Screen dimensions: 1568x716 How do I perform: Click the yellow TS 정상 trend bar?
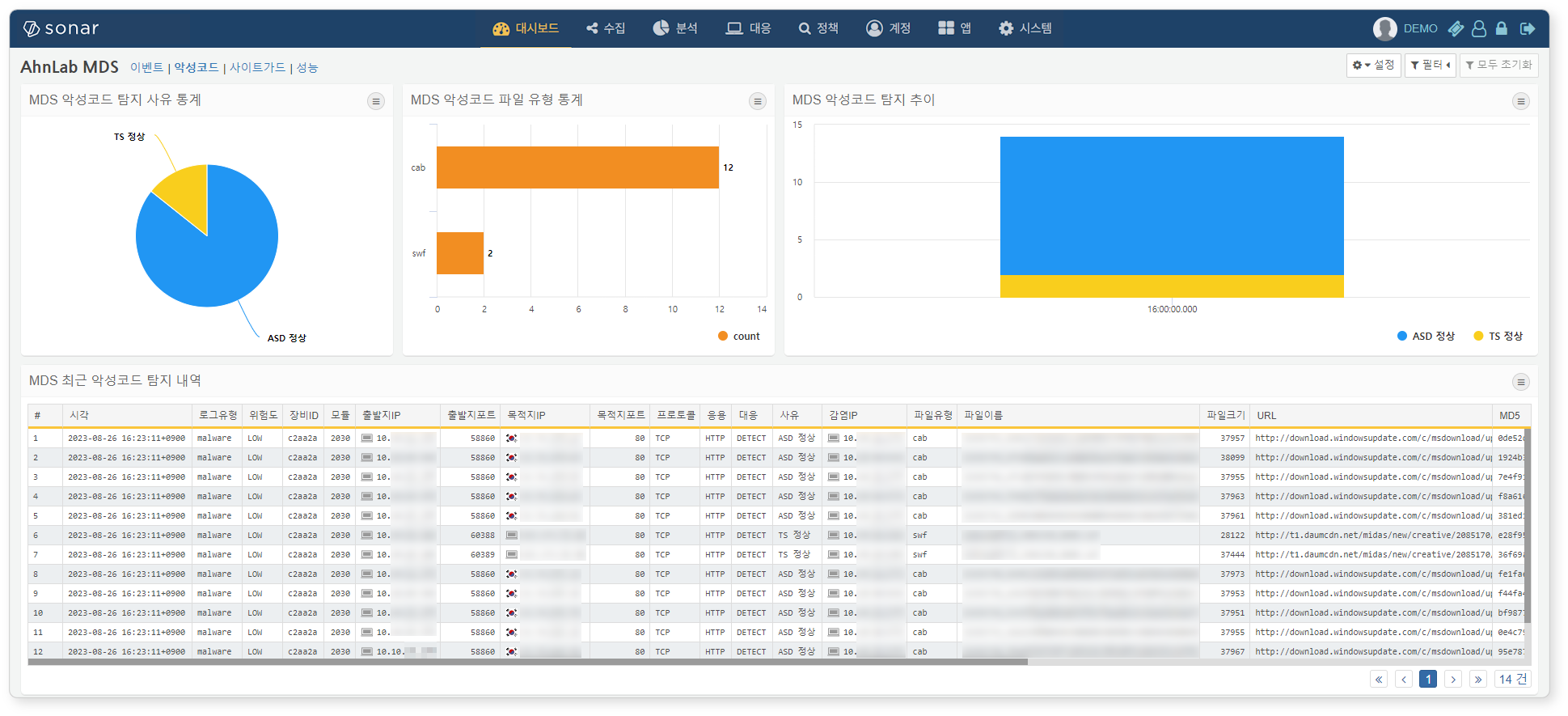1172,286
